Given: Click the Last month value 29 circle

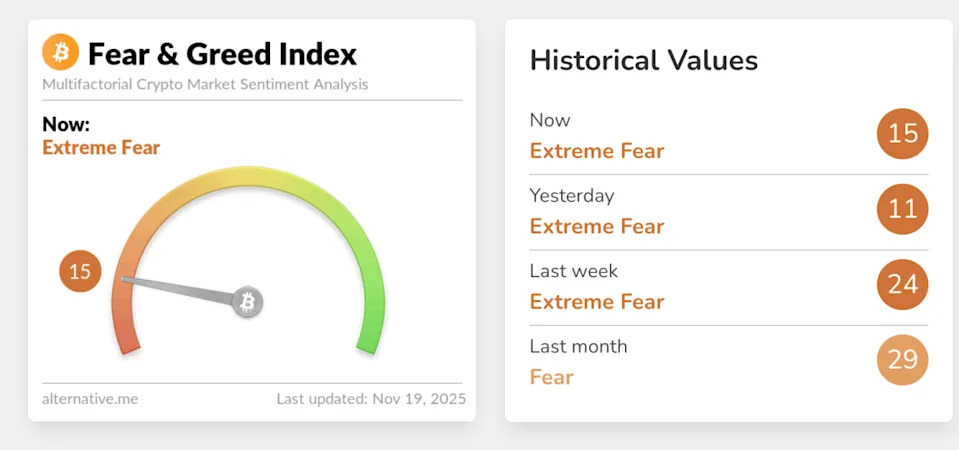Looking at the screenshot, I should pyautogui.click(x=902, y=359).
